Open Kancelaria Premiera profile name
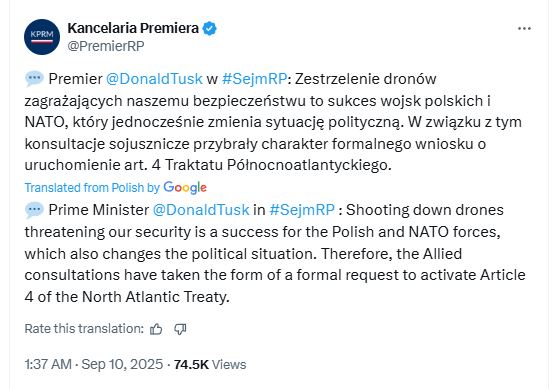The width and height of the screenshot is (555, 389). (x=133, y=28)
